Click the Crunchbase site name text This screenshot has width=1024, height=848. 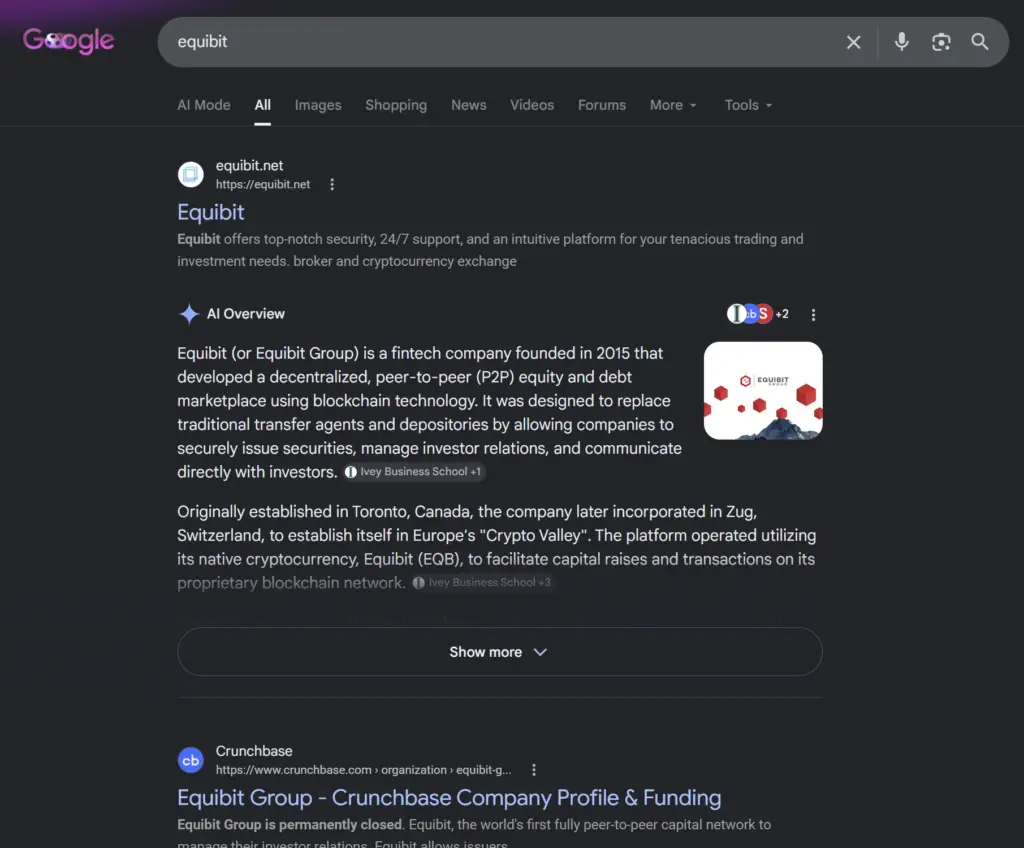click(254, 751)
